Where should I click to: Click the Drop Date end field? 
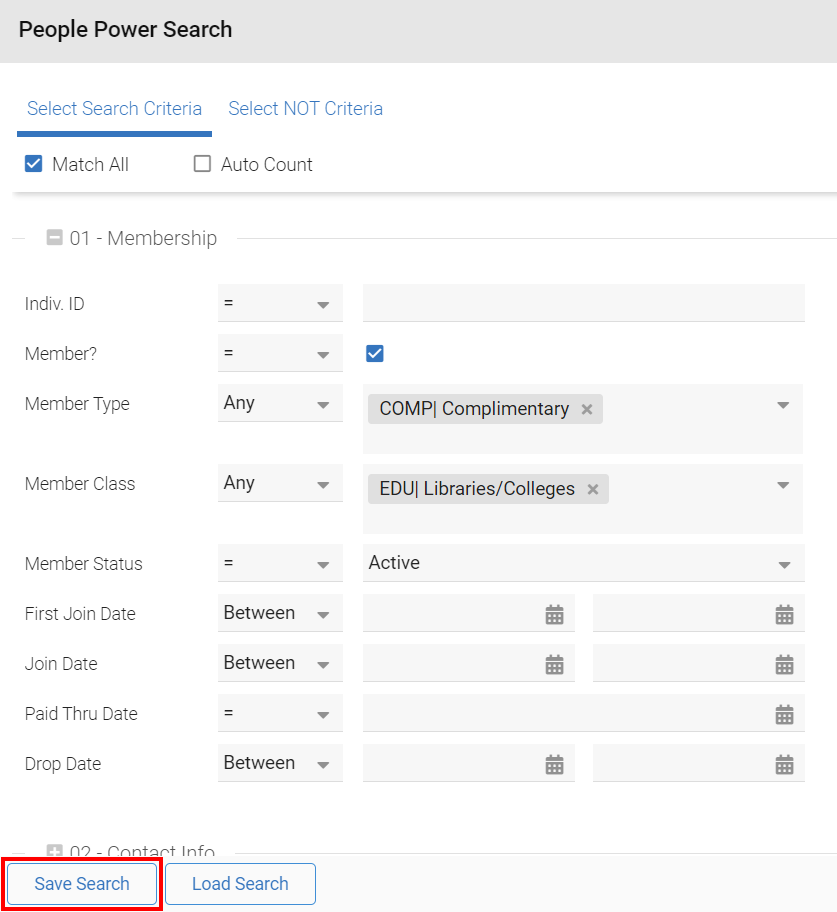click(x=699, y=763)
